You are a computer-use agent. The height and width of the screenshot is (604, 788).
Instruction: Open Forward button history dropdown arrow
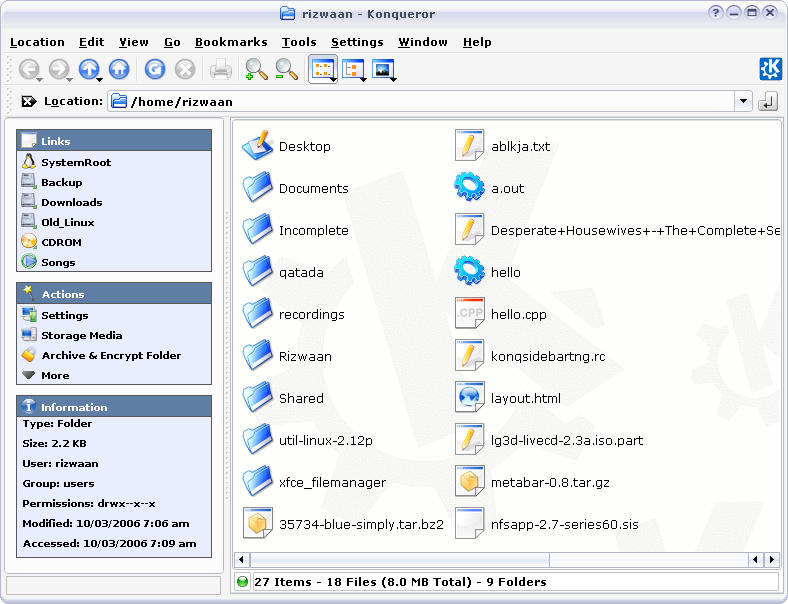70,80
